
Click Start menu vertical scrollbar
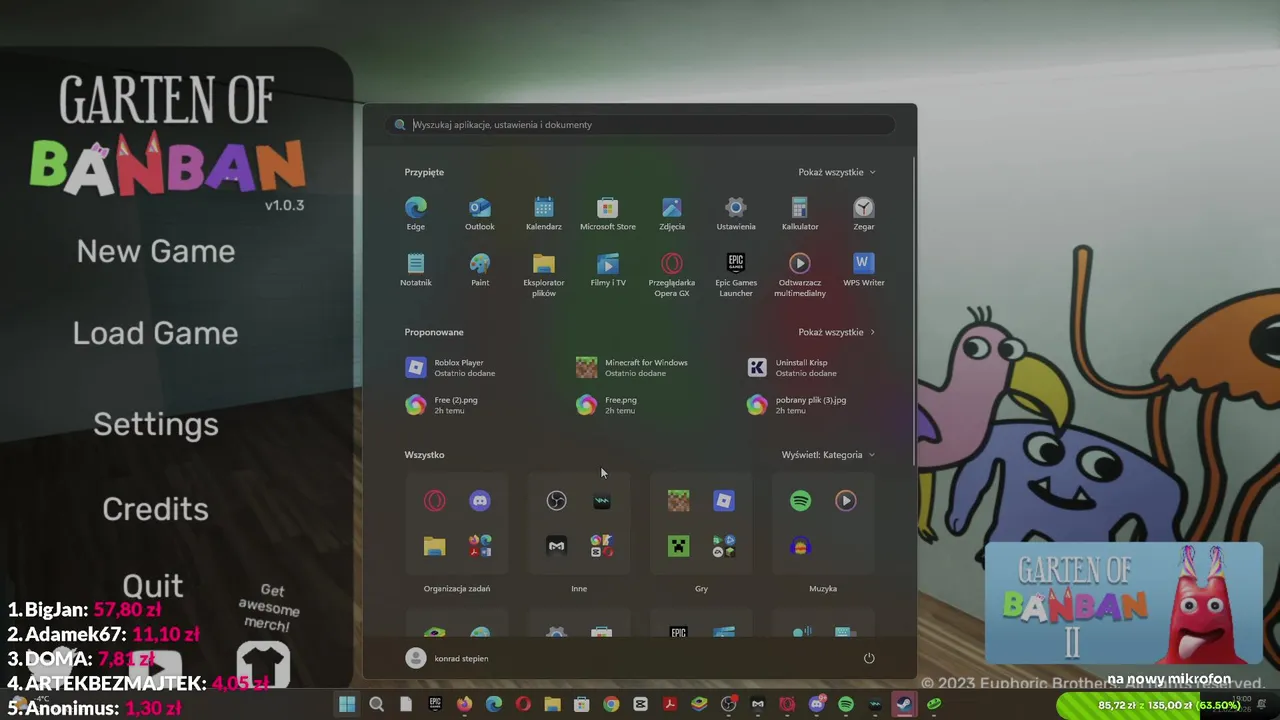click(913, 310)
